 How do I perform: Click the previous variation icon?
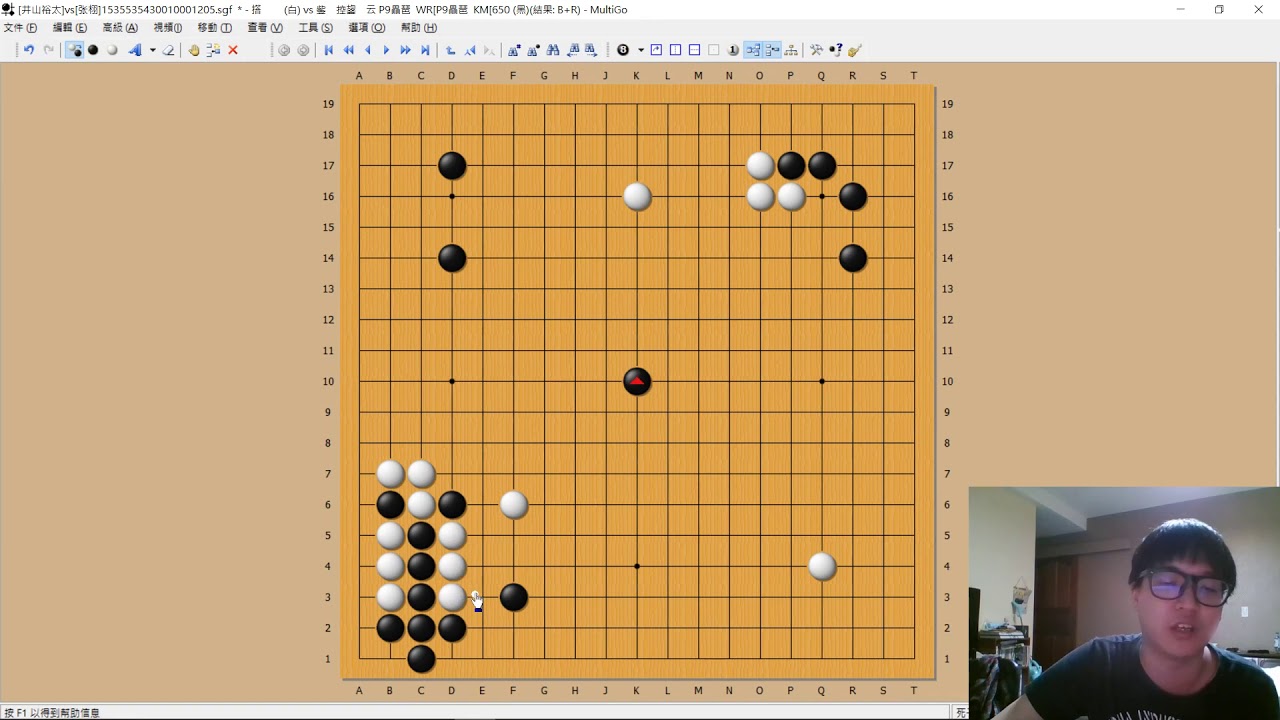[470, 50]
